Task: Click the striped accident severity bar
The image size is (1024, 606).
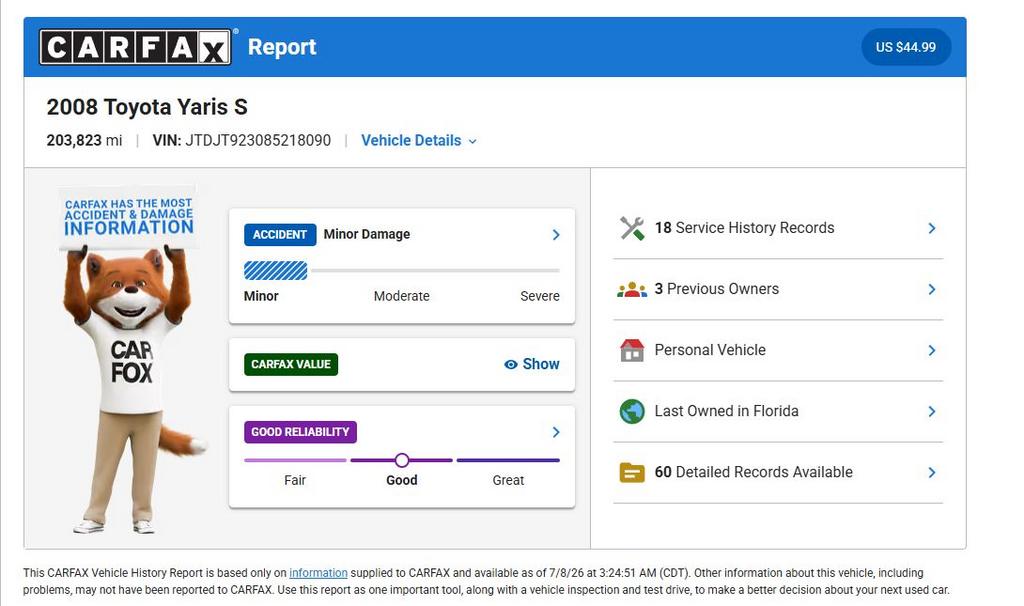Action: tap(276, 270)
